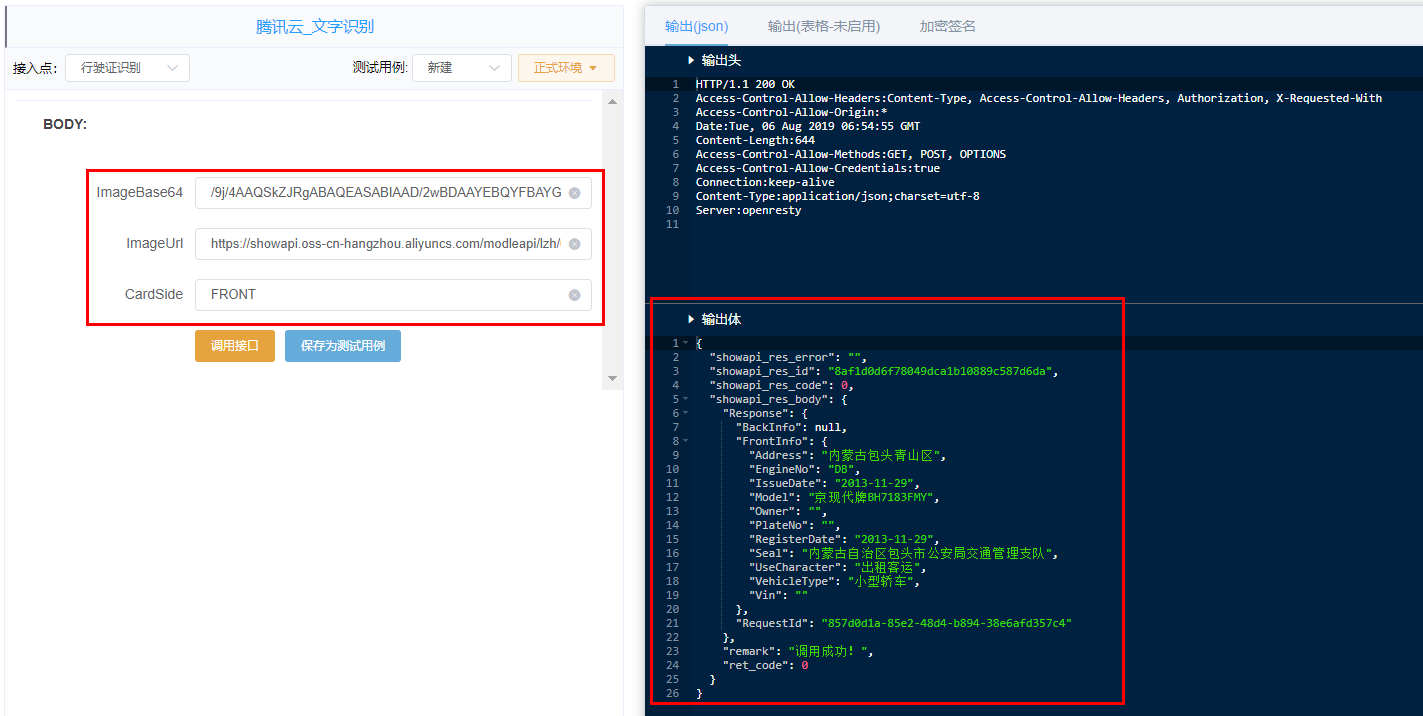Click the 调用接口 button
Screen dimensions: 1423x716
click(235, 346)
